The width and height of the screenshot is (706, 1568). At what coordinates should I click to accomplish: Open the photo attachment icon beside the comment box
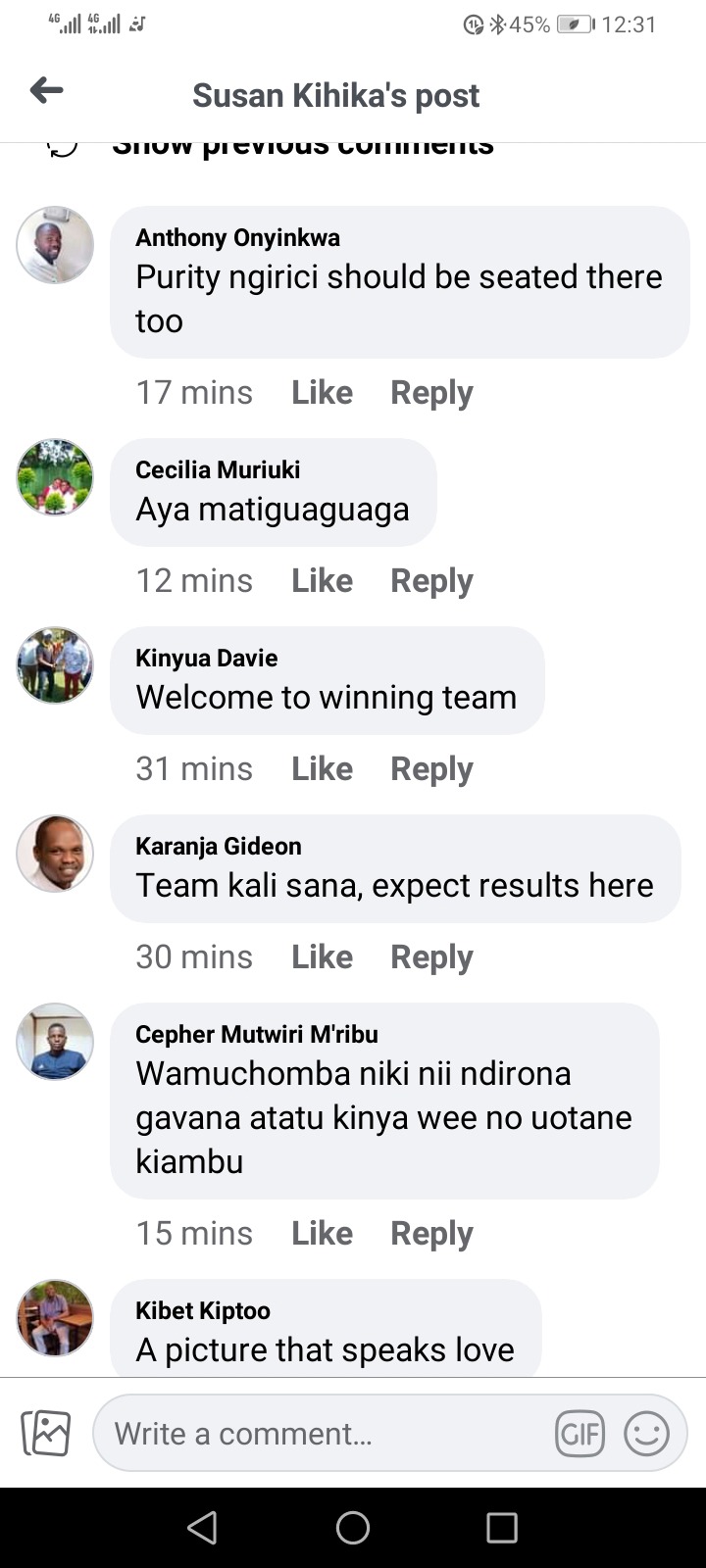tap(46, 1433)
